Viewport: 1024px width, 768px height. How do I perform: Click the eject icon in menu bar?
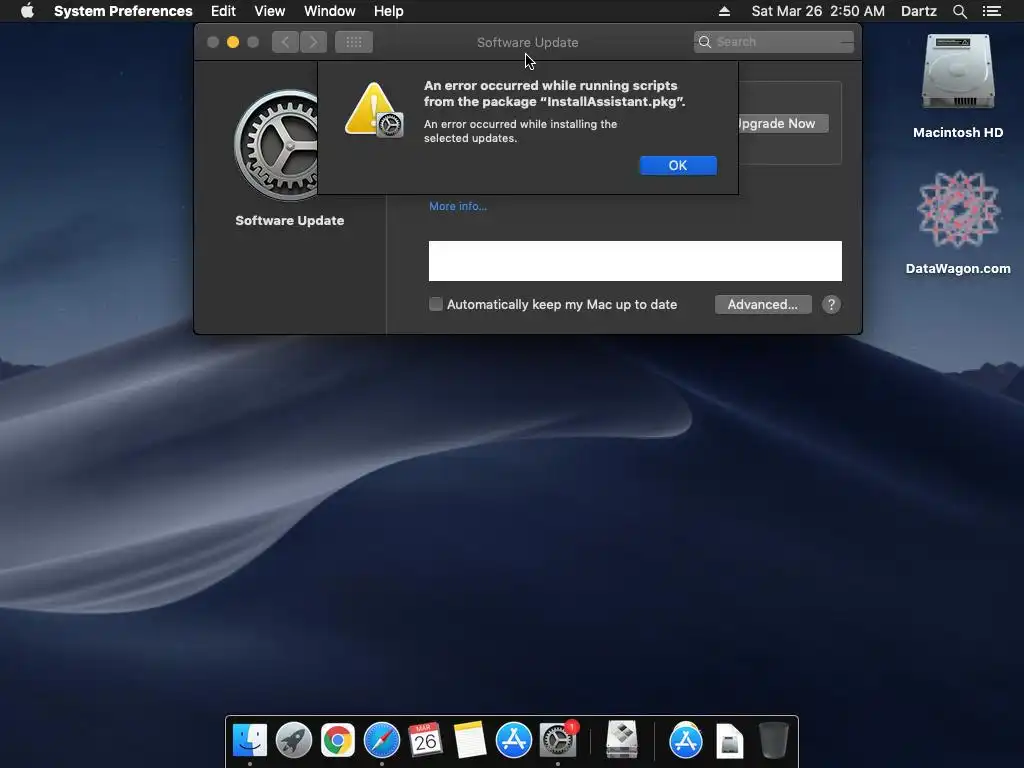pyautogui.click(x=724, y=11)
